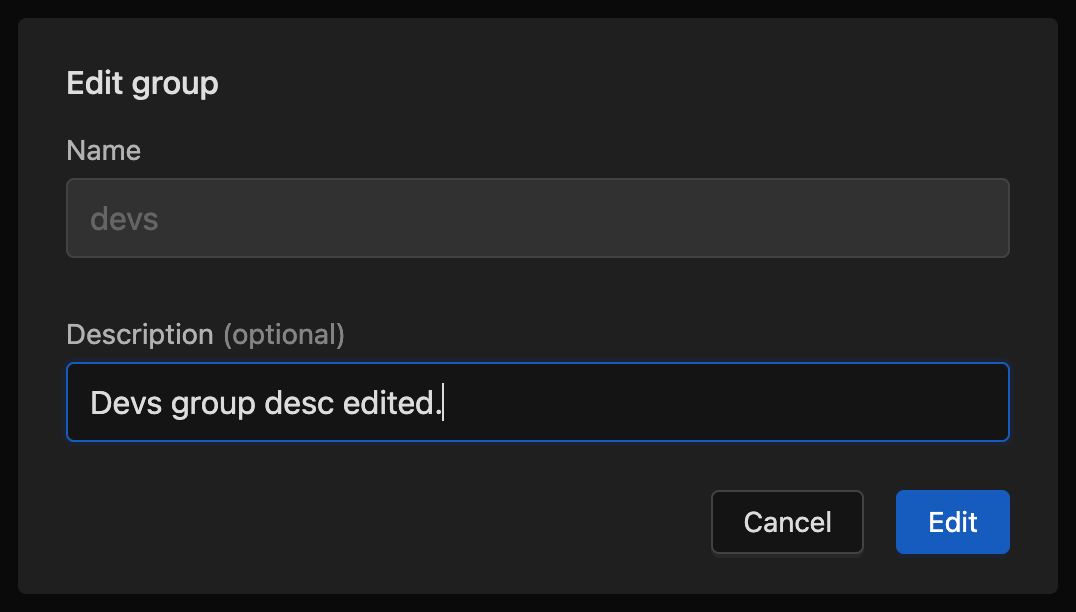
Task: Click blank dialog area left of Cancel
Action: [384, 522]
